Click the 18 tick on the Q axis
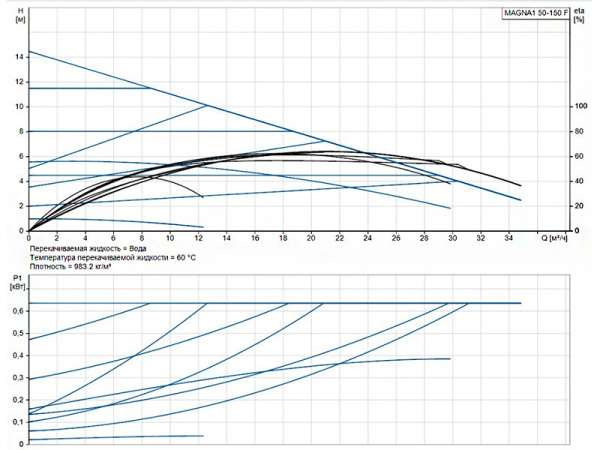600x450 pixels. point(283,239)
